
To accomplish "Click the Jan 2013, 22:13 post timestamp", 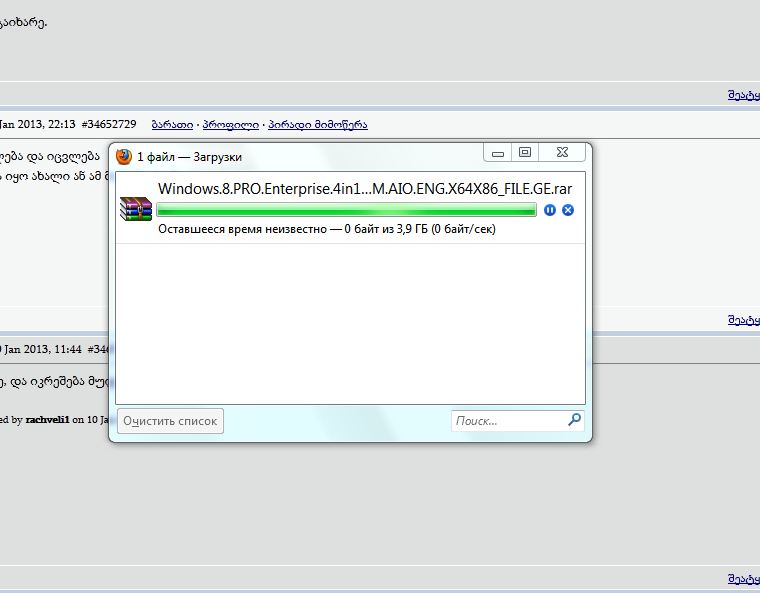I will [x=37, y=124].
